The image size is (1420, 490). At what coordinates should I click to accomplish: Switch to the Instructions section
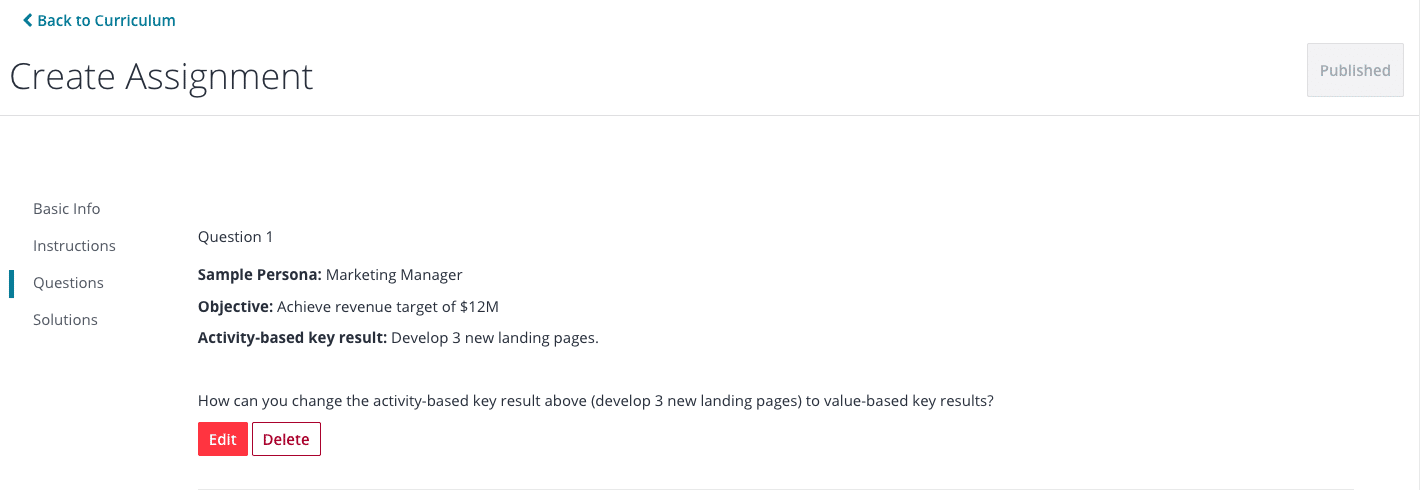tap(74, 246)
